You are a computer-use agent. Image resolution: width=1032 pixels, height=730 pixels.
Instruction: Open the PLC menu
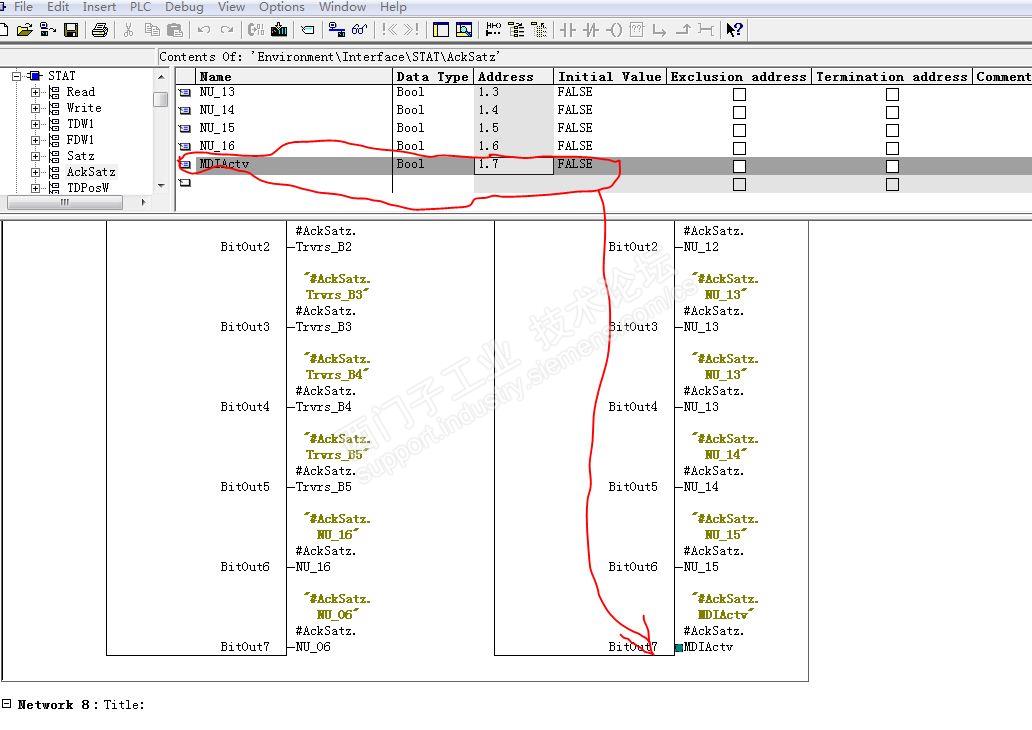click(x=140, y=7)
